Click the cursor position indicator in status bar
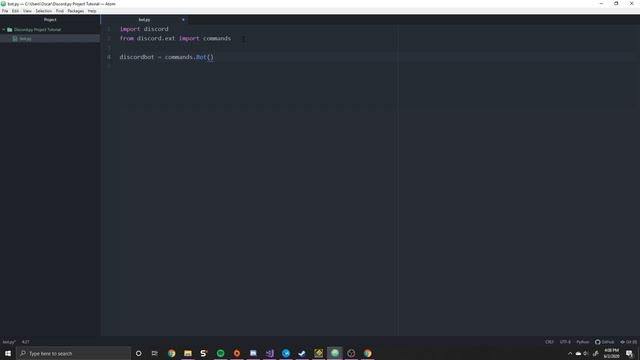This screenshot has height=360, width=640. 25,342
